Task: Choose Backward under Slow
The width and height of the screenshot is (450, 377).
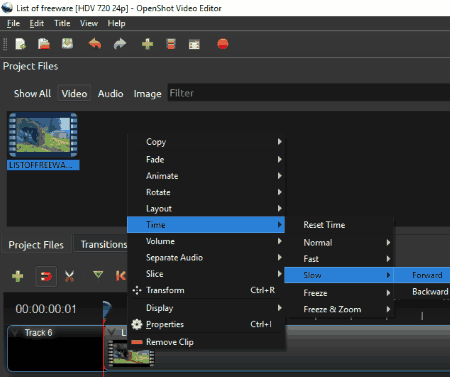Action: pos(422,292)
